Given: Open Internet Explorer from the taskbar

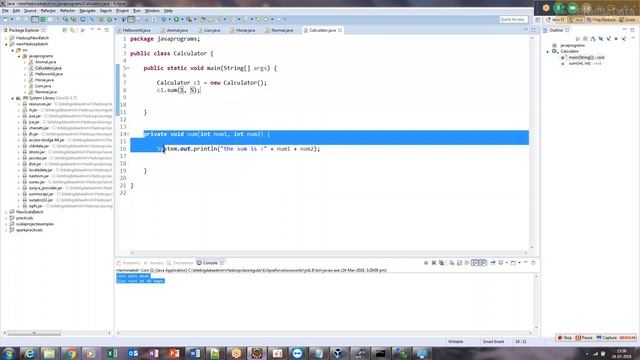Looking at the screenshot, I should [x=29, y=353].
